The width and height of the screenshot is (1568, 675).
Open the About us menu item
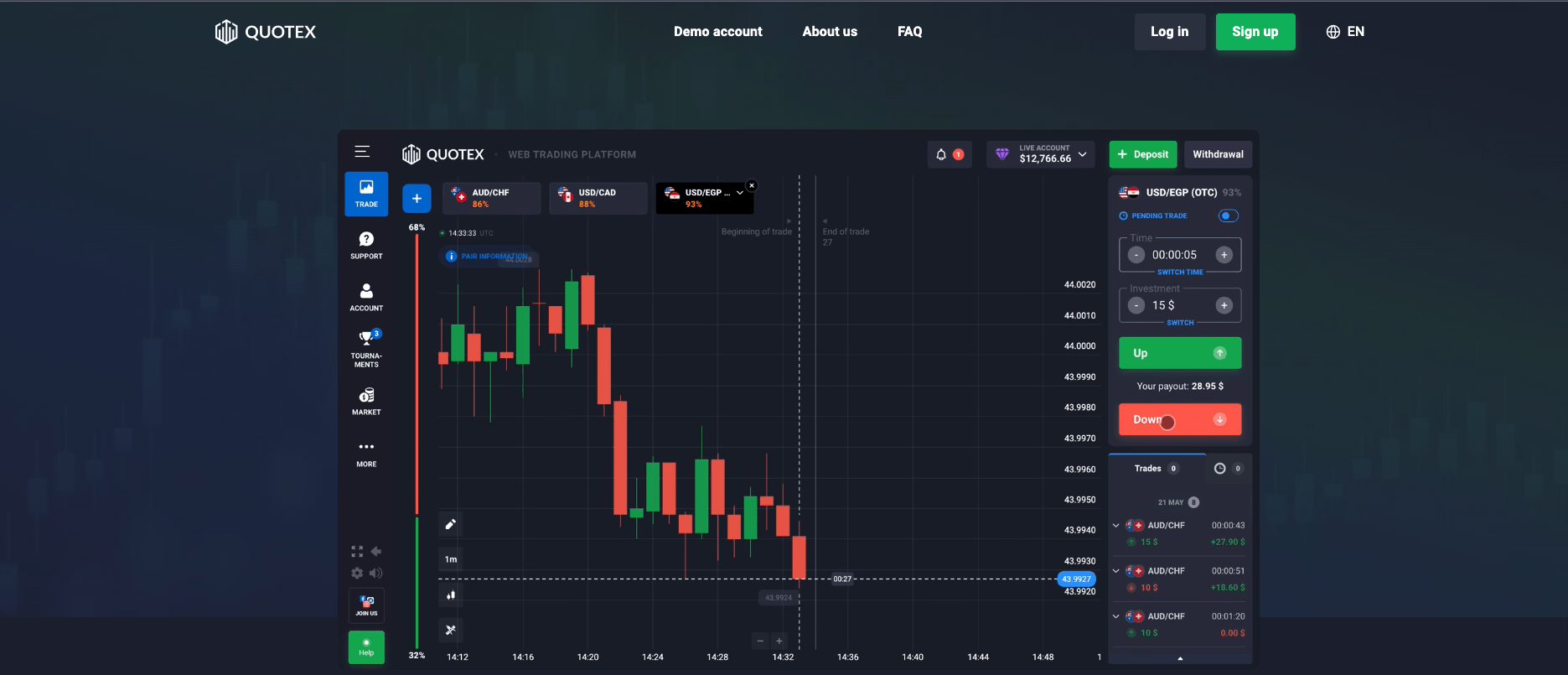pyautogui.click(x=830, y=31)
